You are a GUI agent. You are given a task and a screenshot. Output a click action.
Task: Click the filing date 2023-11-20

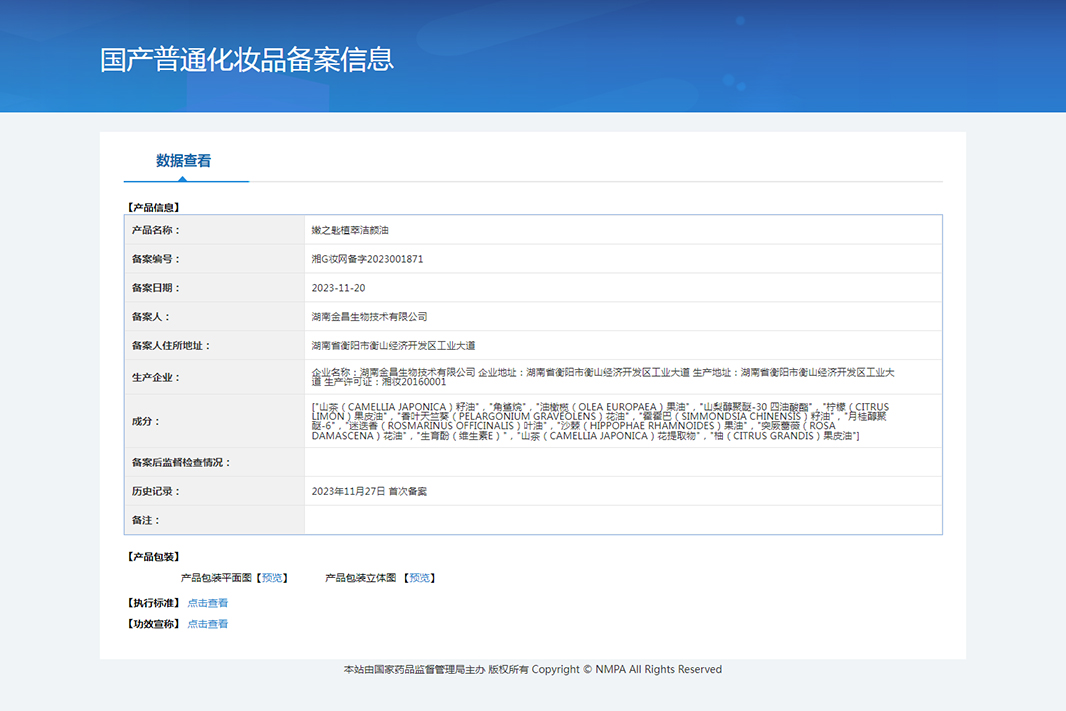(337, 288)
